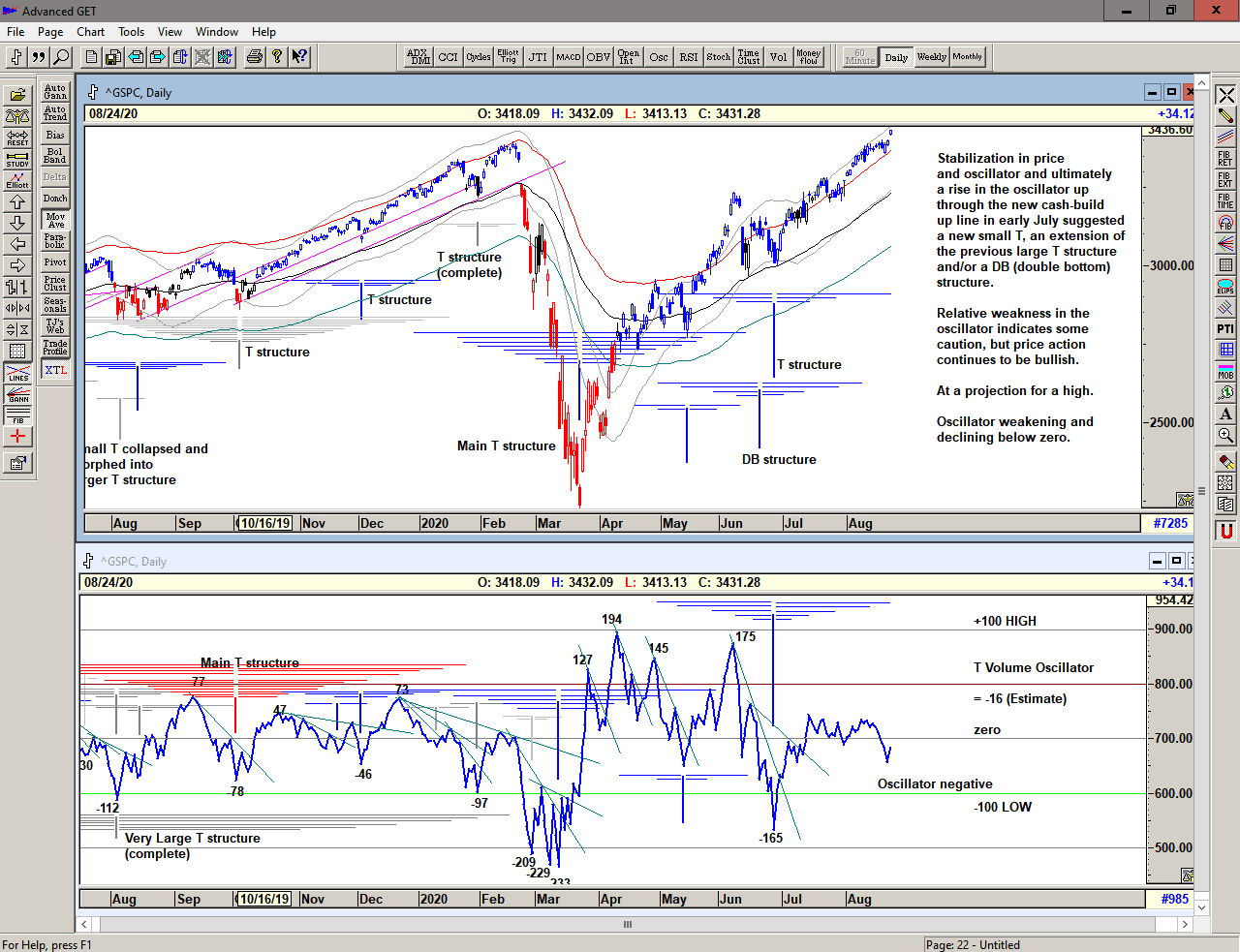Toggle the Mov Ave study button
The image size is (1240, 952).
click(x=55, y=221)
